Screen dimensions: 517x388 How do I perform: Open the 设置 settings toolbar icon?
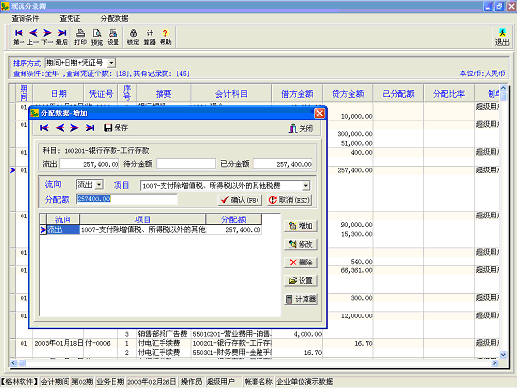pos(113,37)
